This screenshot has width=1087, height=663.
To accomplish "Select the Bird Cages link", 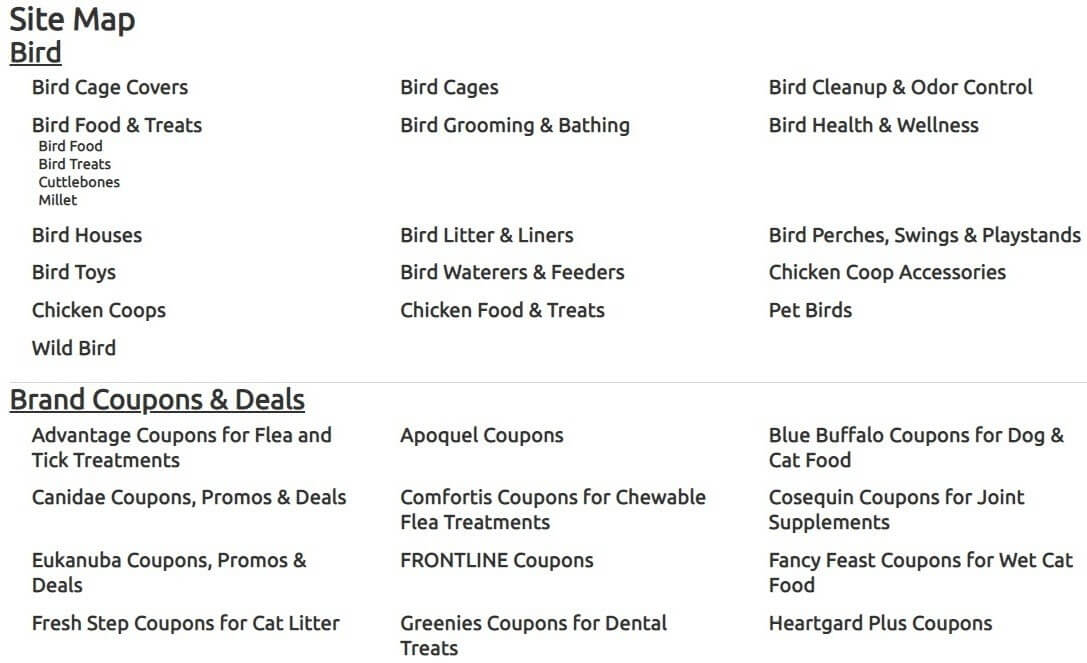I will coord(449,87).
